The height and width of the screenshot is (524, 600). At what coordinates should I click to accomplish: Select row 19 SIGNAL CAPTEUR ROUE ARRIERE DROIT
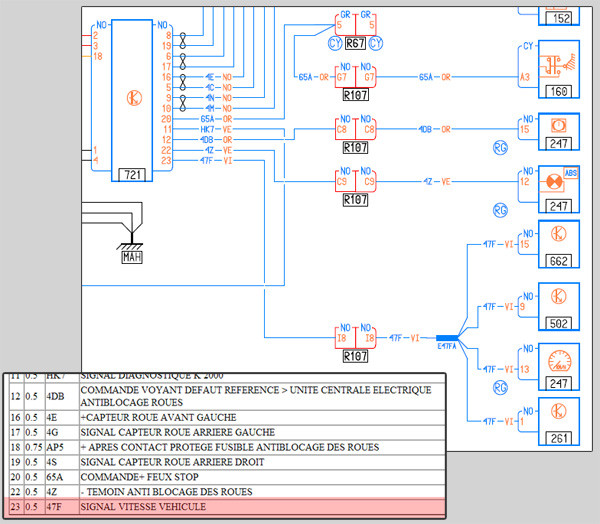[x=227, y=462]
